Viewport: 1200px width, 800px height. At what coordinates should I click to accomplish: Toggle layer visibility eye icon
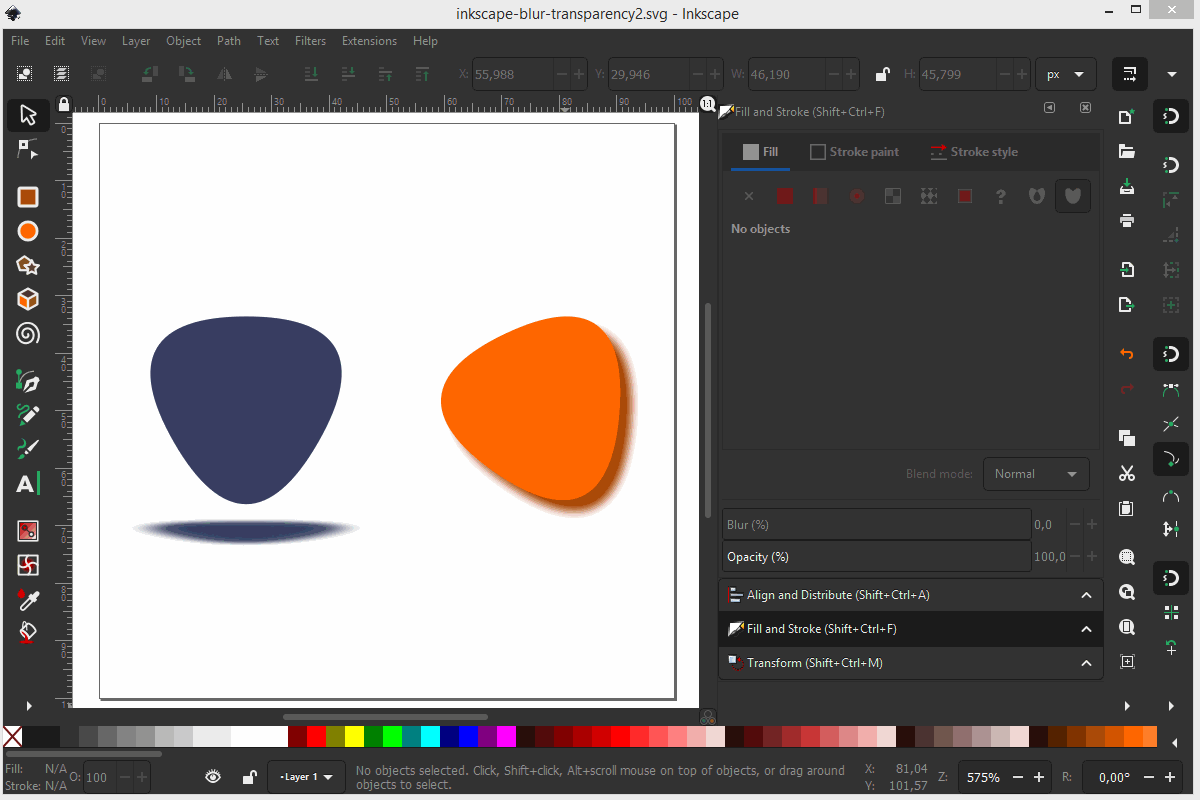pyautogui.click(x=213, y=777)
